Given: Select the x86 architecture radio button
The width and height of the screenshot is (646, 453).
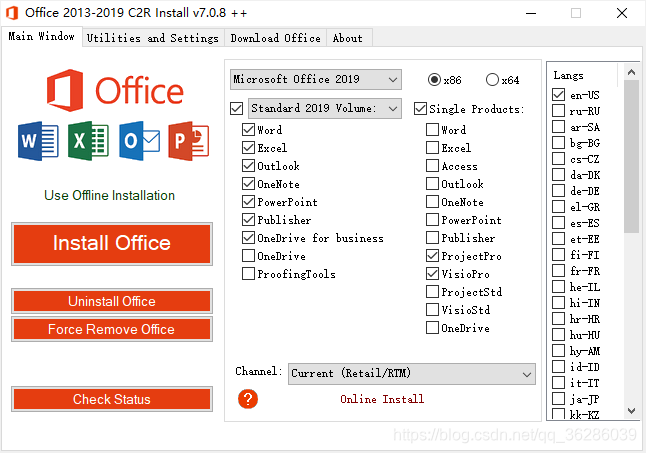Looking at the screenshot, I should coord(434,79).
